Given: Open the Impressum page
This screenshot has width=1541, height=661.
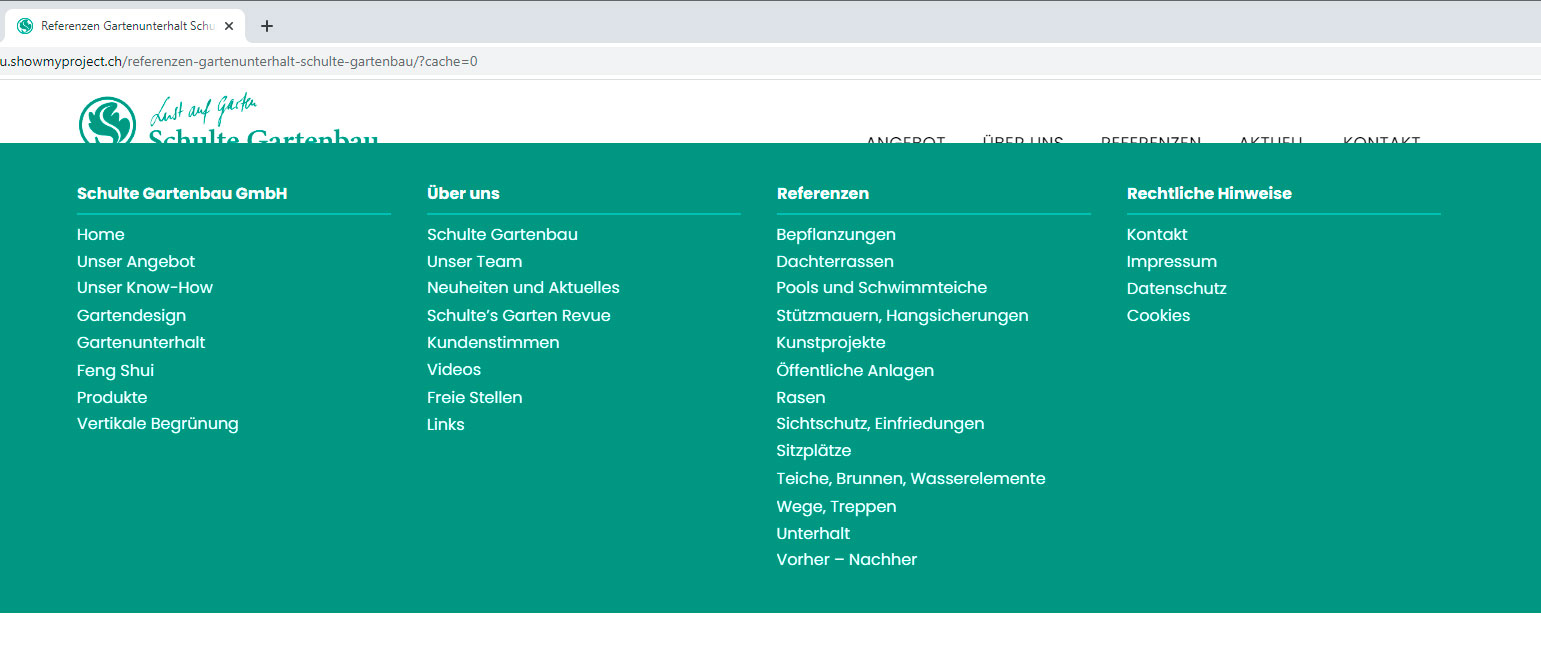Looking at the screenshot, I should tap(1171, 262).
